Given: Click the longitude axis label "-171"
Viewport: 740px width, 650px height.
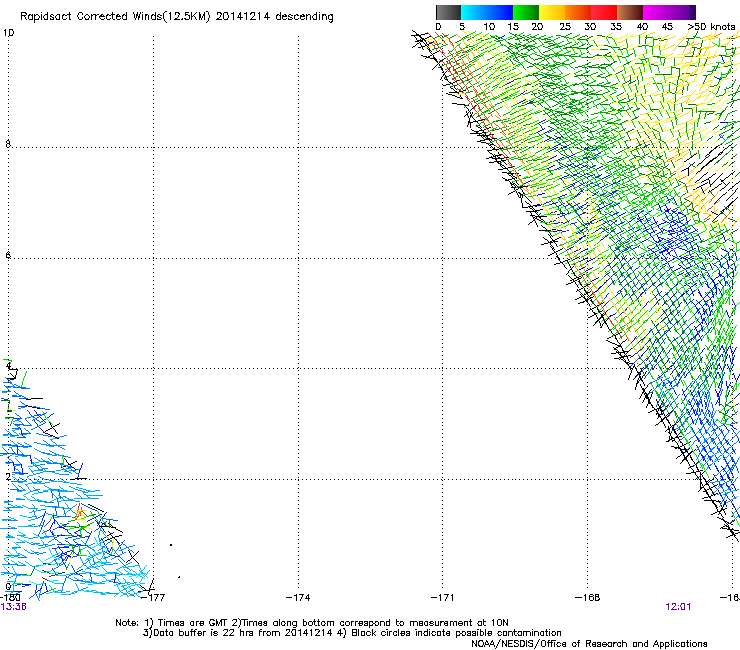Looking at the screenshot, I should click(443, 598).
